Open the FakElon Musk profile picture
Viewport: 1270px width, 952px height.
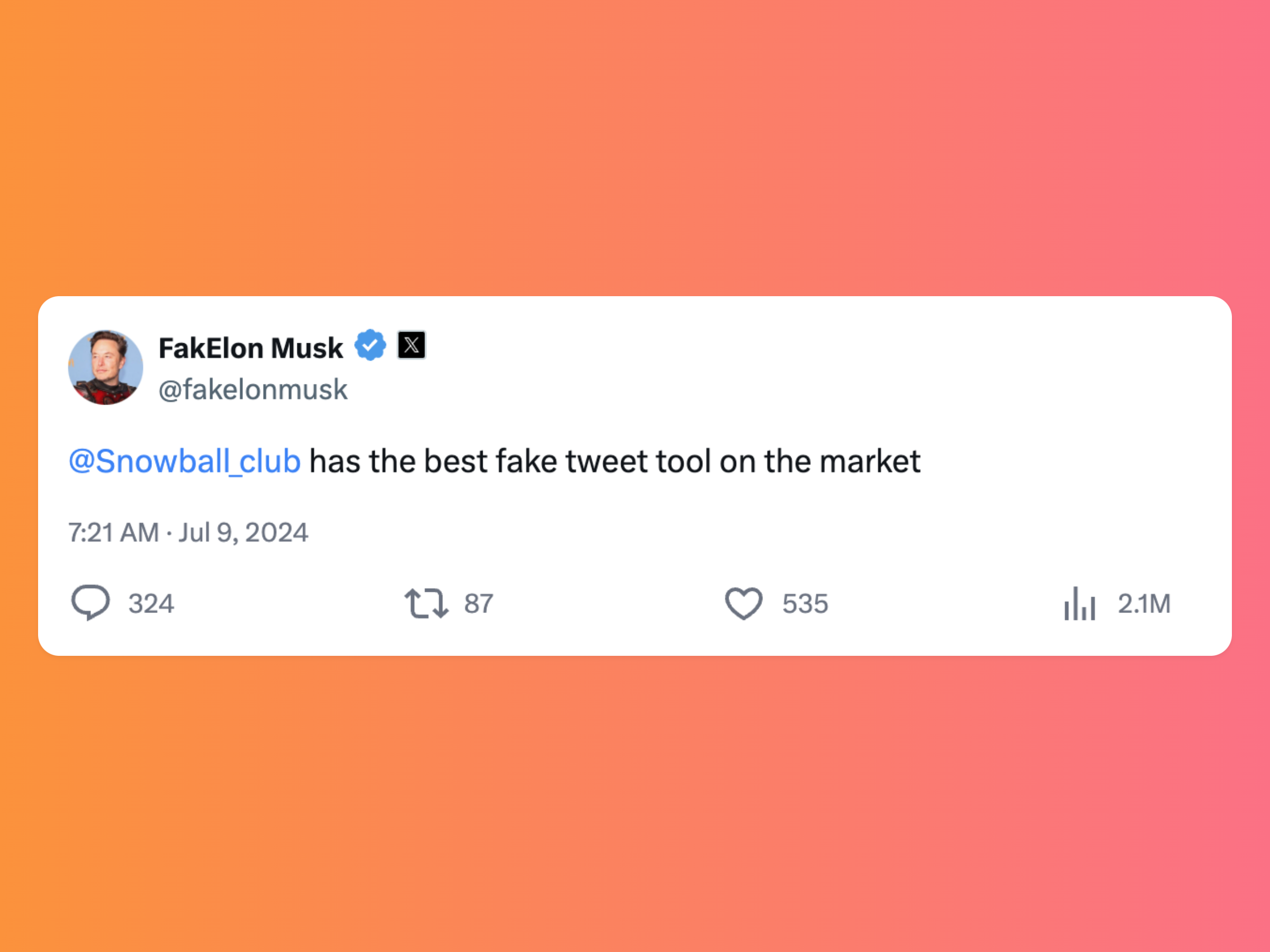(x=106, y=367)
